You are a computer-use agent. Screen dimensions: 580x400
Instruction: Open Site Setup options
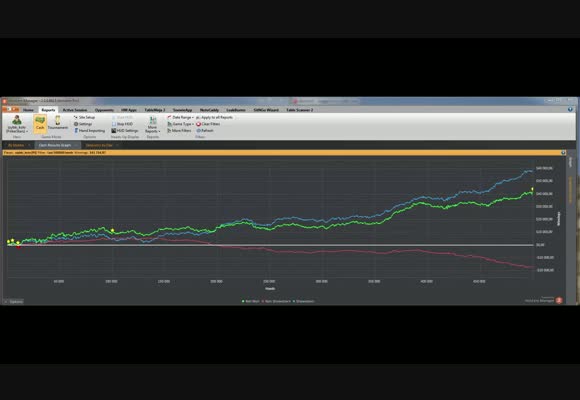pos(84,117)
